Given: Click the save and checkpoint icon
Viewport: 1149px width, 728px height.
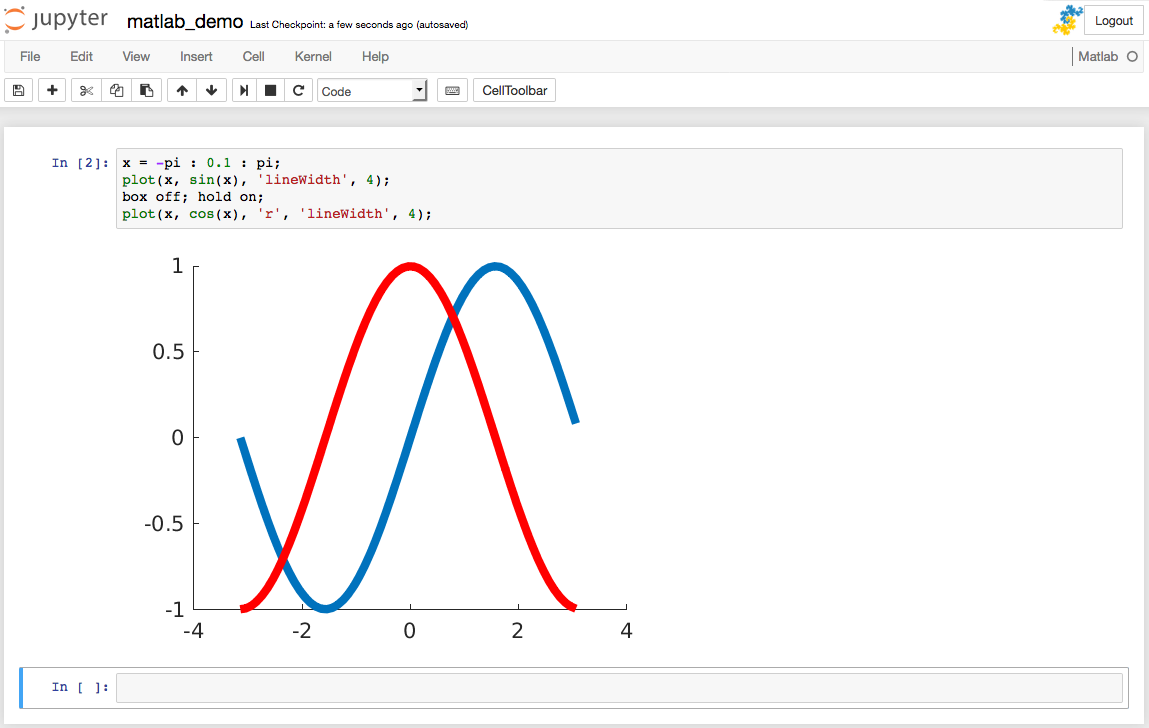Looking at the screenshot, I should 18,91.
